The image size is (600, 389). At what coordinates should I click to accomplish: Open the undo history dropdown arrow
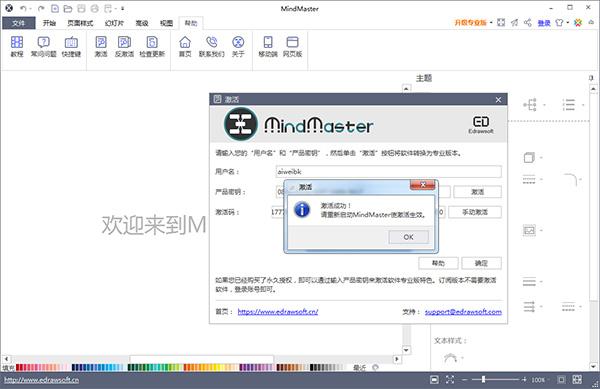click(x=31, y=8)
